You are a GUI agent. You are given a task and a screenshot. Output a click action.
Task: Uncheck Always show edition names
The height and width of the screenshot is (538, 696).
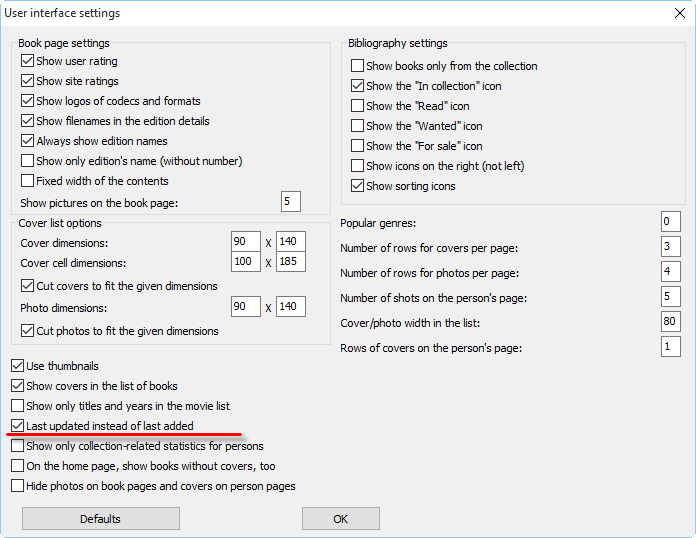click(x=28, y=141)
